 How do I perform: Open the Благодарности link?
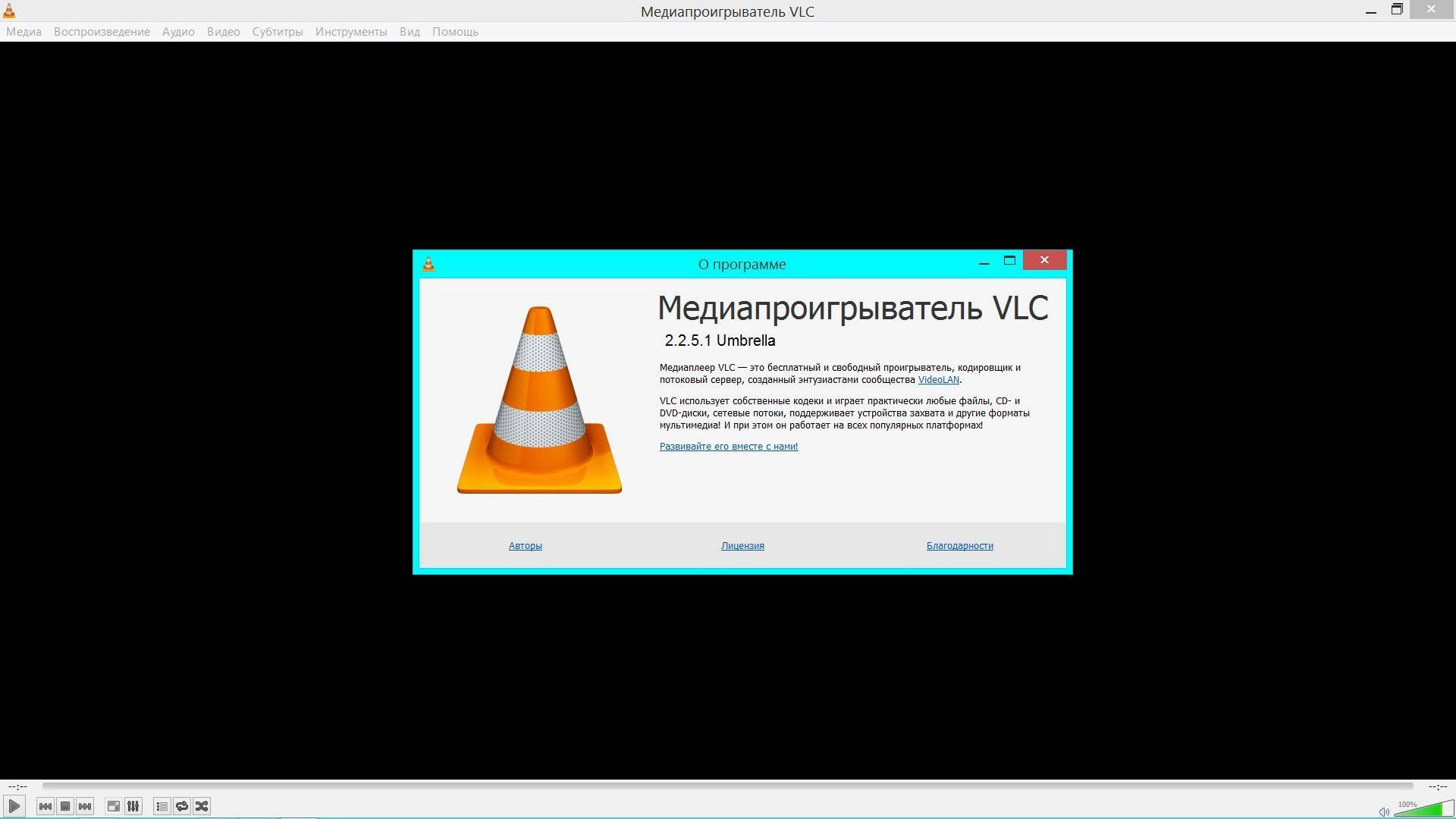point(959,546)
